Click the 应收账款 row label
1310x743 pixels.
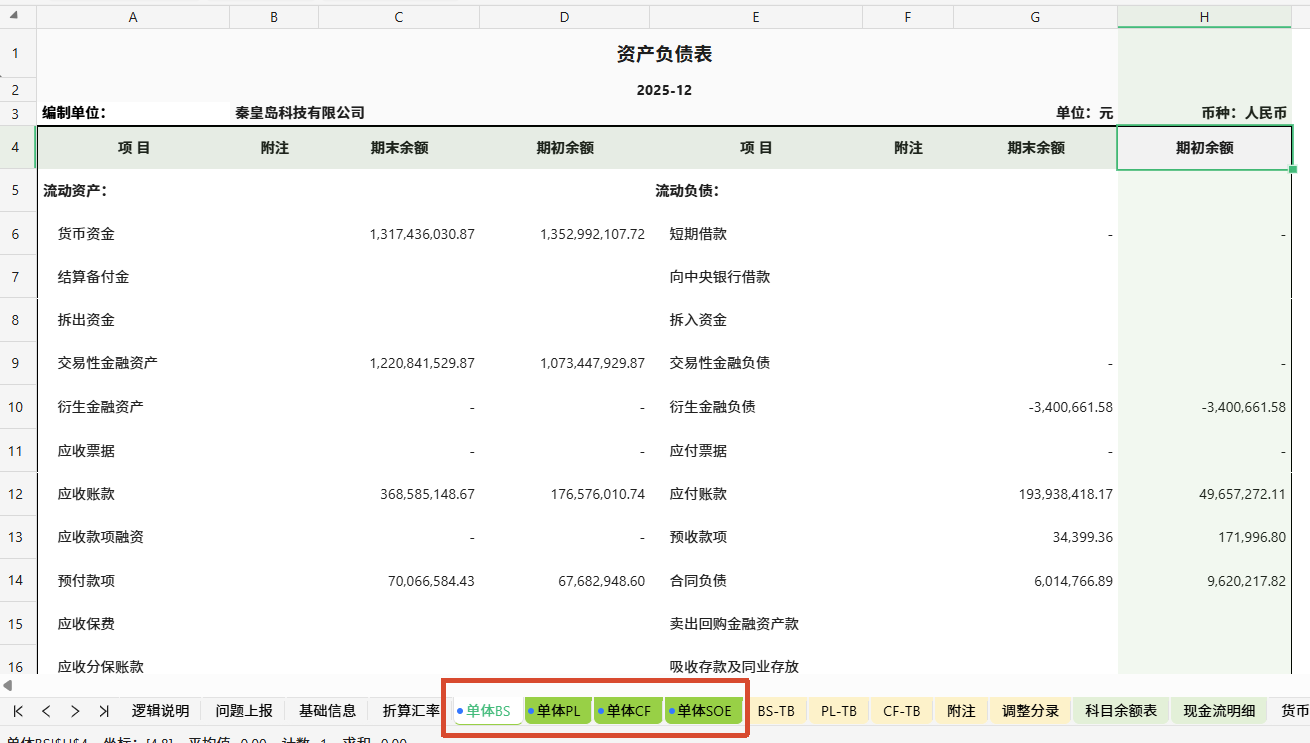point(86,494)
